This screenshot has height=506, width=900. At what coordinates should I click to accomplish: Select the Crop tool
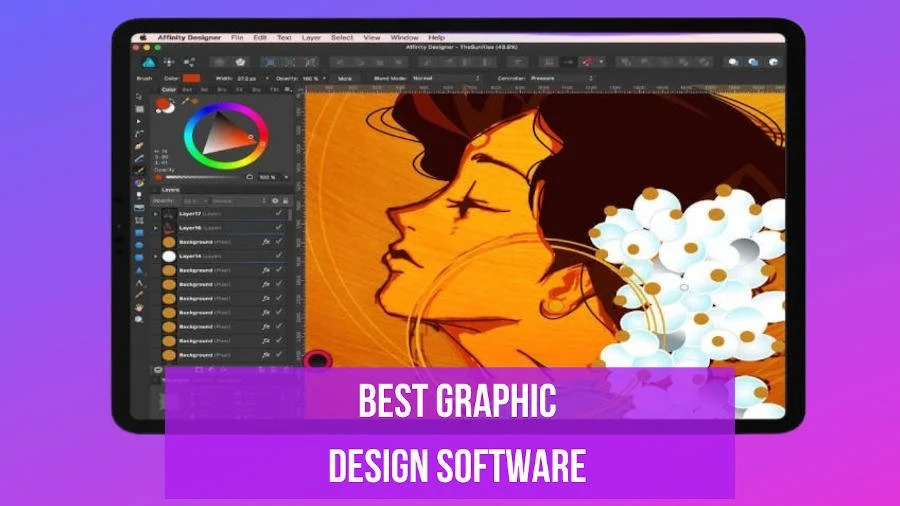139,220
